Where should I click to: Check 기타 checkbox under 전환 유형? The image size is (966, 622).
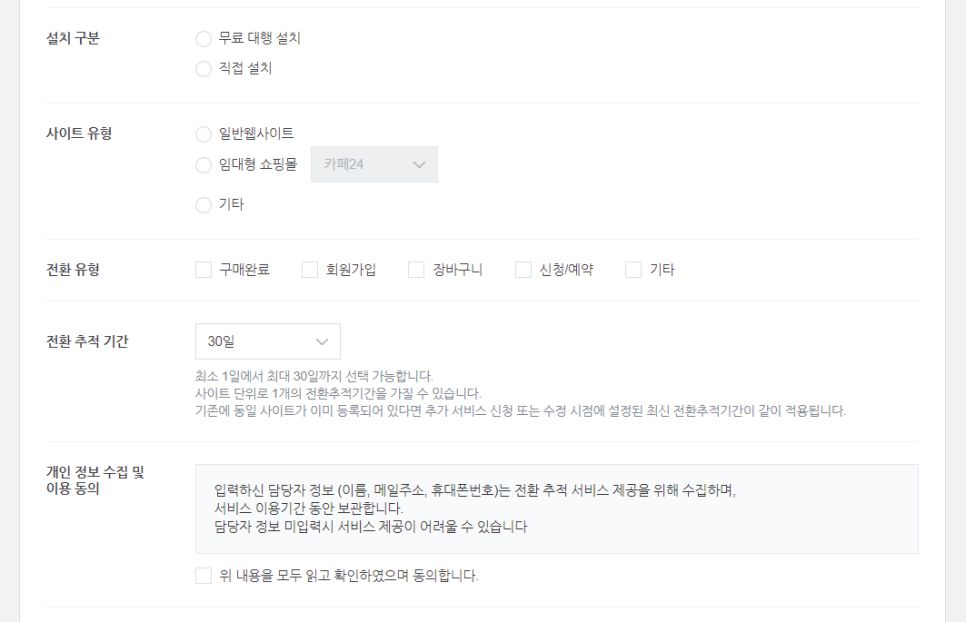pyautogui.click(x=633, y=270)
